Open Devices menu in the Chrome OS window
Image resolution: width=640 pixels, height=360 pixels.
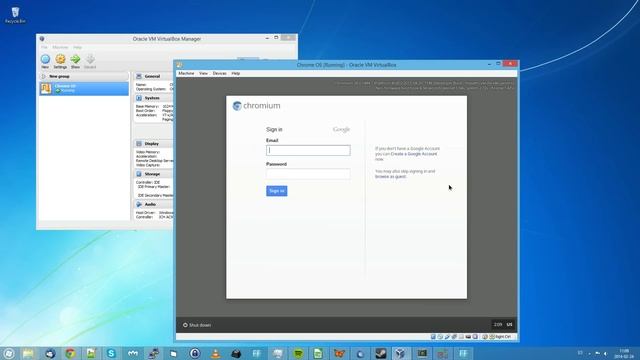click(220, 73)
